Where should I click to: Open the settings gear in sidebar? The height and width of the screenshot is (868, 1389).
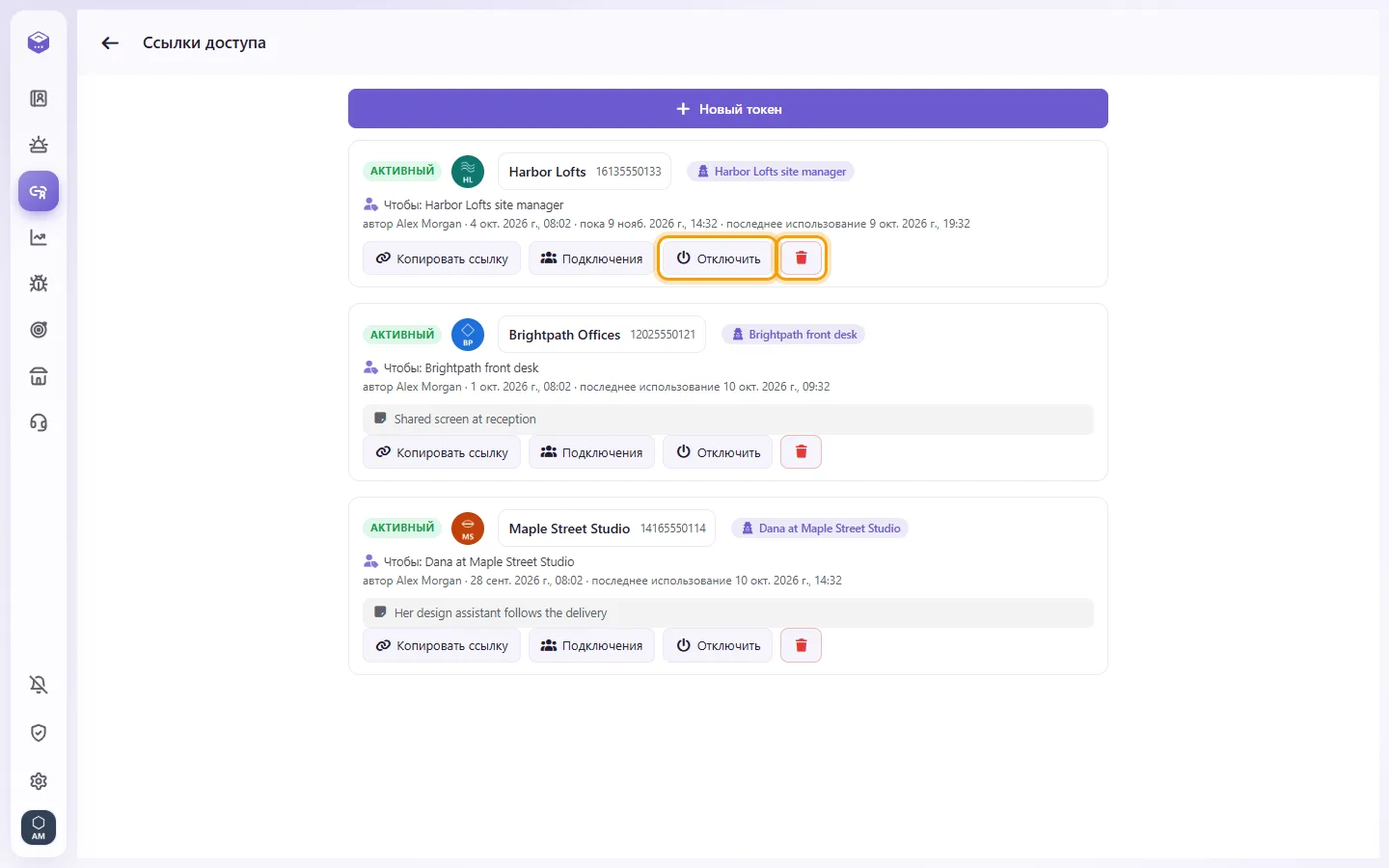(x=39, y=781)
